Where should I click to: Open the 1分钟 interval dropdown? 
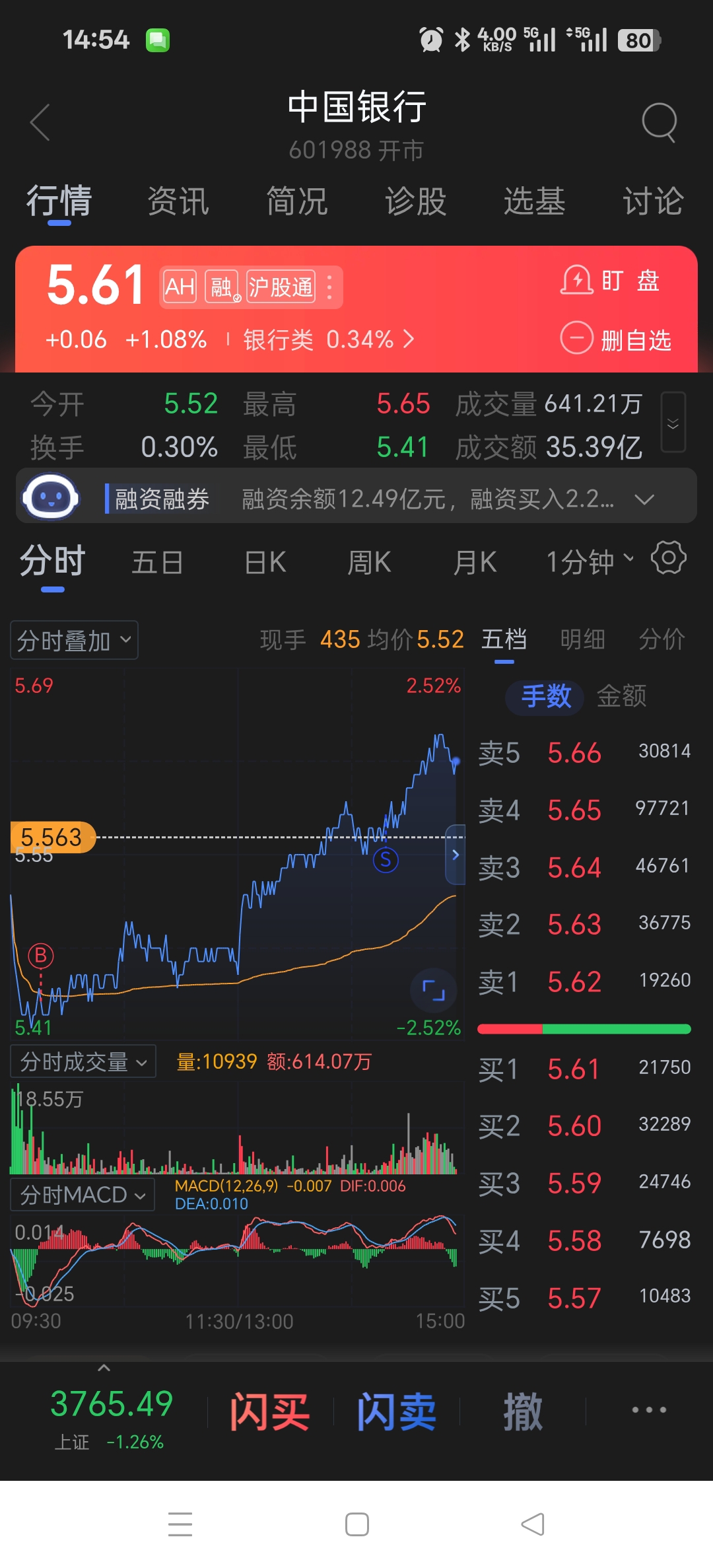coord(590,562)
